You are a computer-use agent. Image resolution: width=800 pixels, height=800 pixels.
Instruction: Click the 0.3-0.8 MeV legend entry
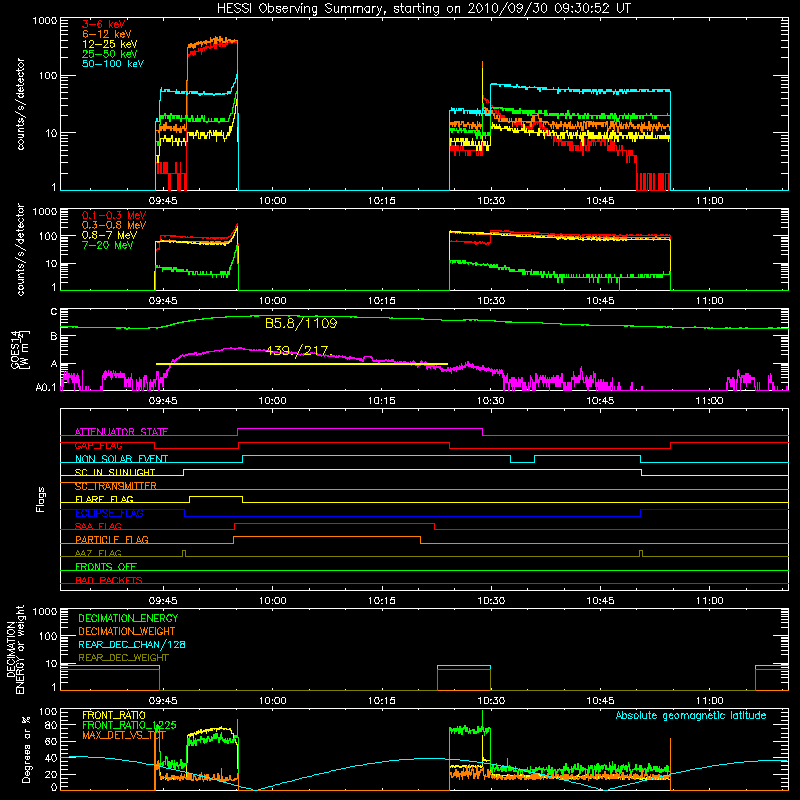coord(114,225)
